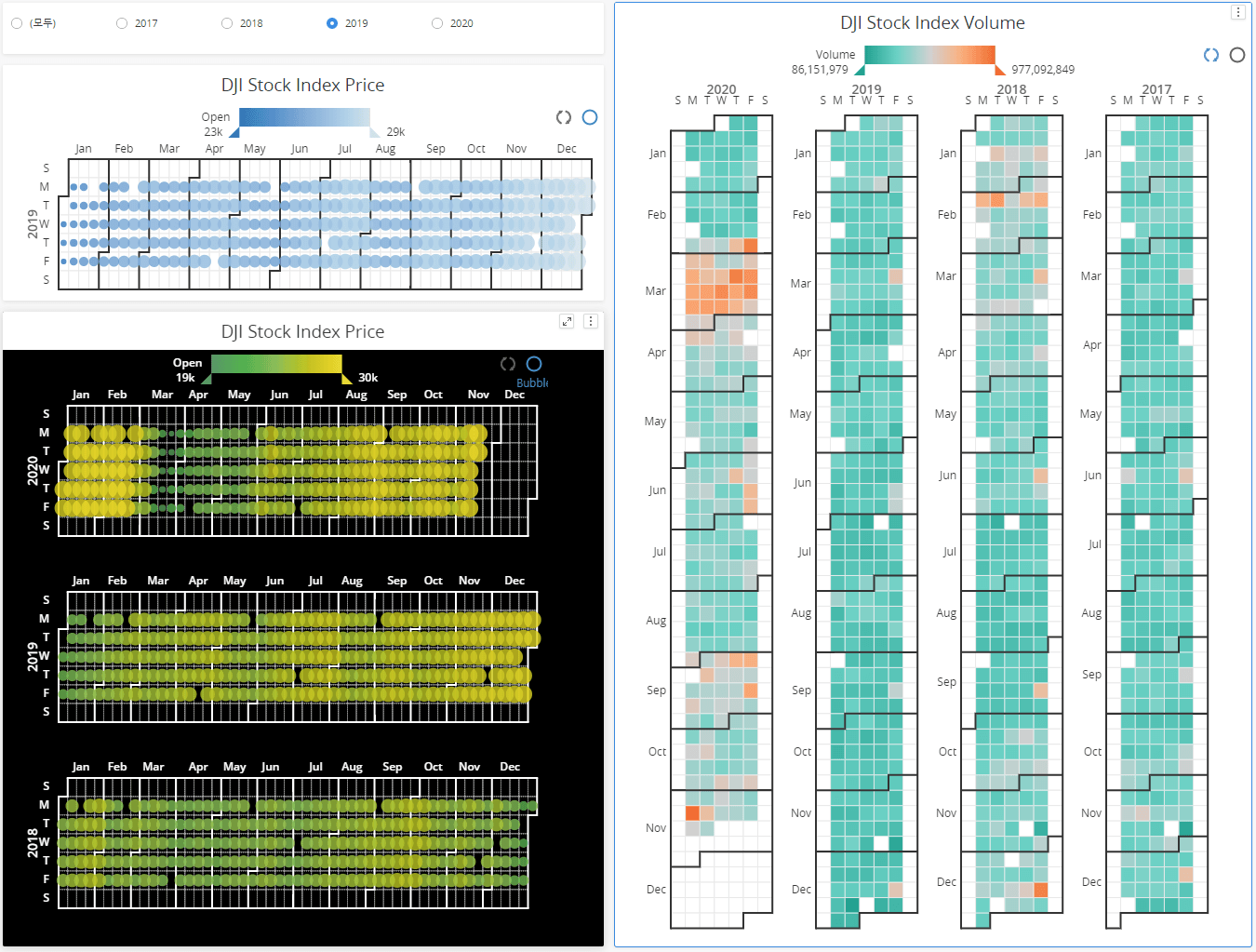Click the 23k Open legend minimum handle
Viewport: 1256px width, 952px height.
pos(234,132)
